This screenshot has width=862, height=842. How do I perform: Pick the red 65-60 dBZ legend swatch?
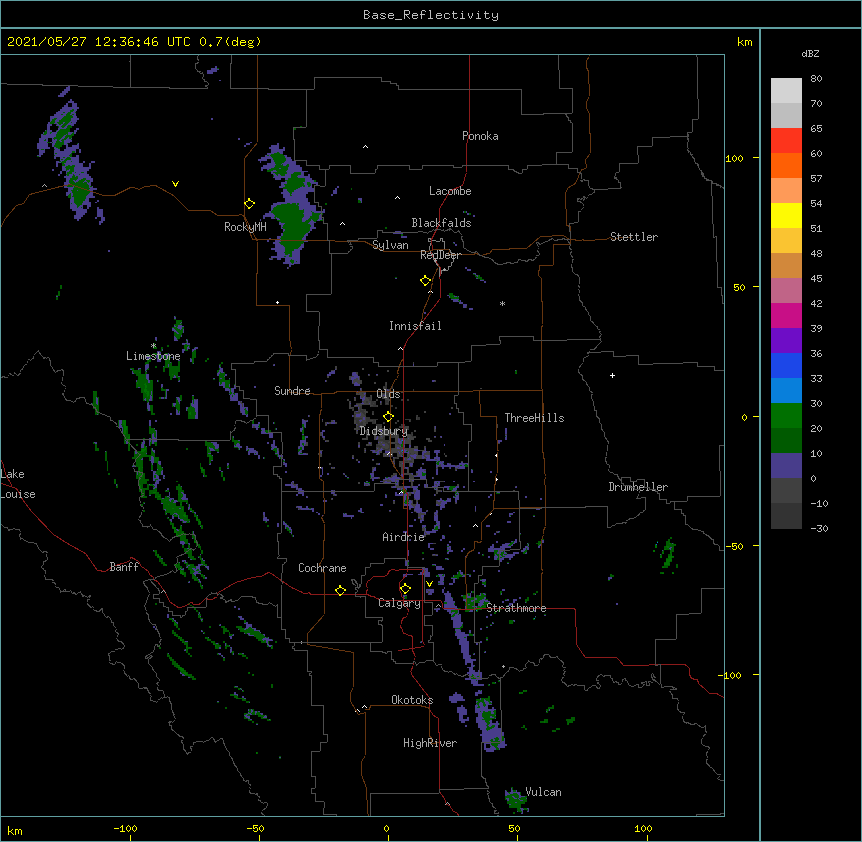click(786, 140)
